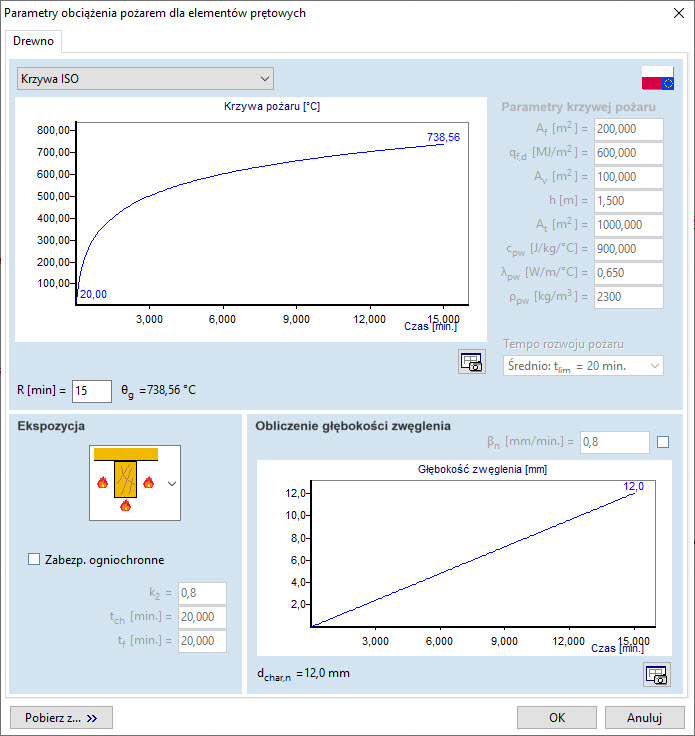Open the Tempo rozwoju pożaru dropdown
695x736 pixels.
pyautogui.click(x=583, y=366)
